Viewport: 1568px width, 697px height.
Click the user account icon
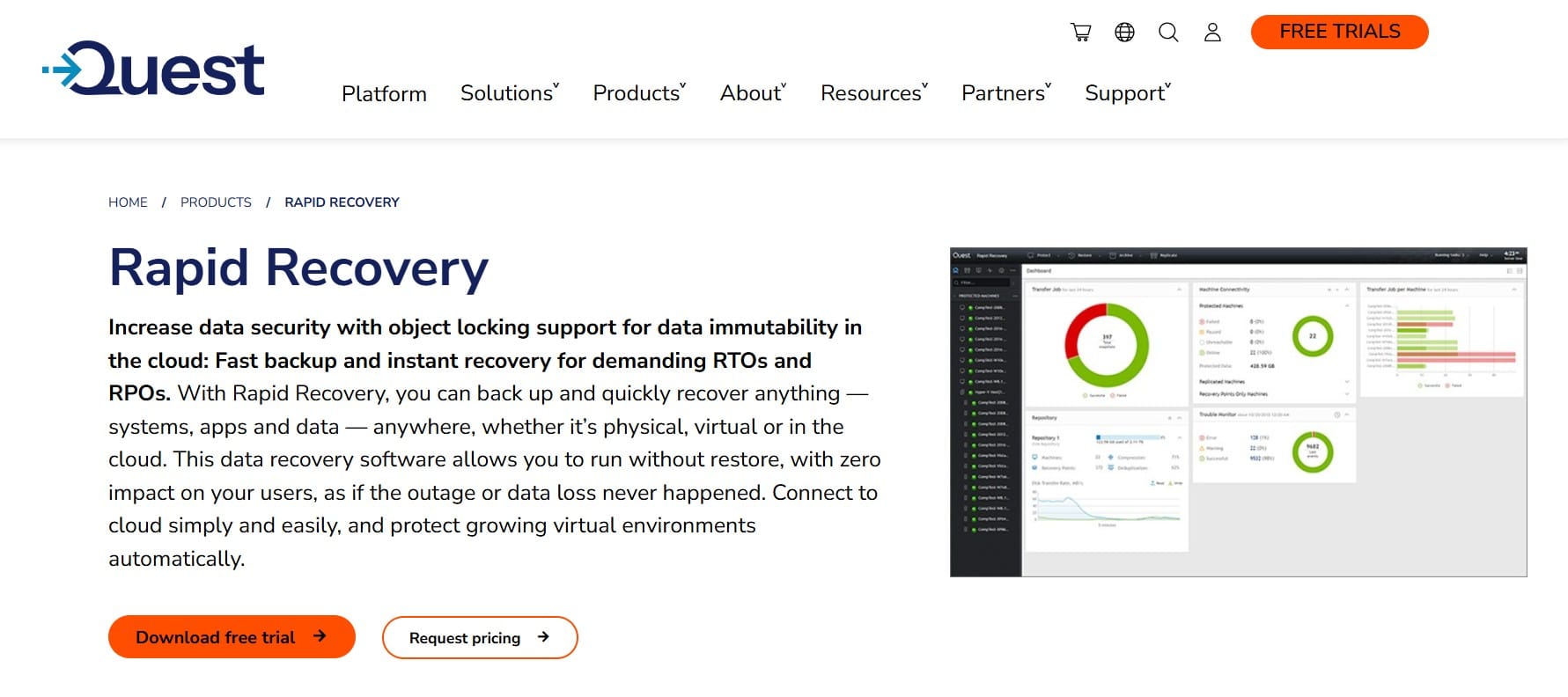click(x=1212, y=33)
